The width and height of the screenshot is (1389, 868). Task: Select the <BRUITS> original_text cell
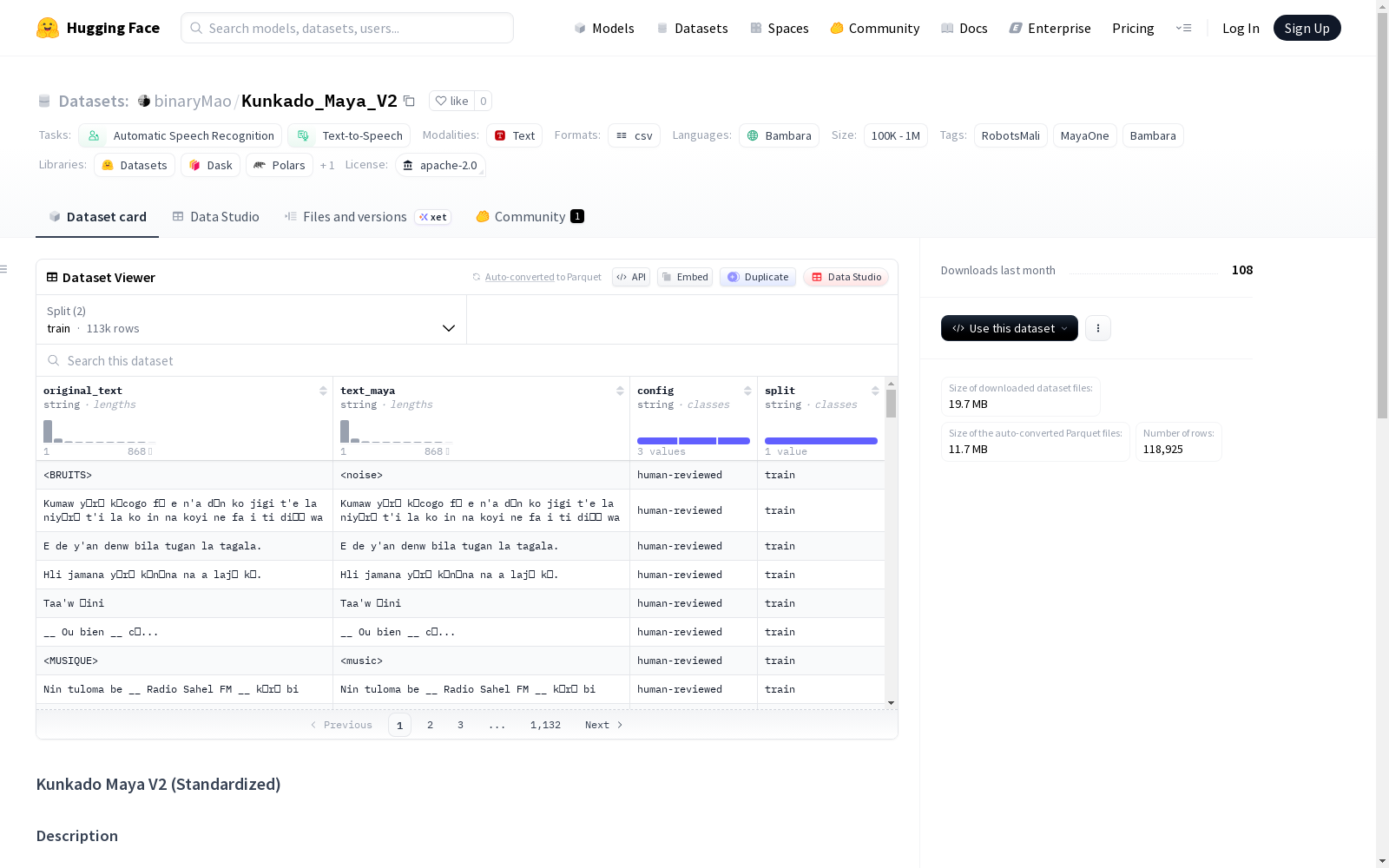[184, 475]
